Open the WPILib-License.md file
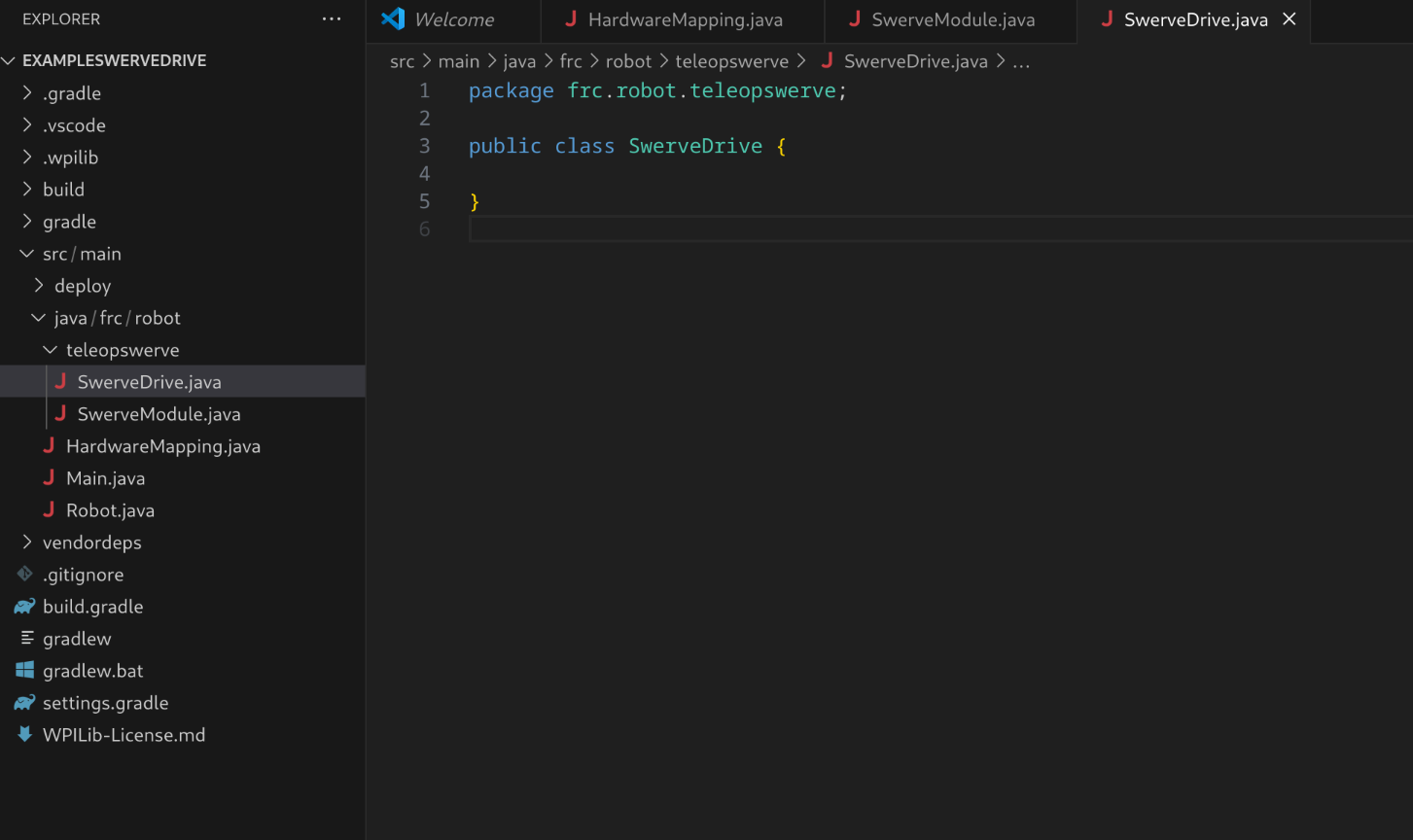 click(183, 735)
